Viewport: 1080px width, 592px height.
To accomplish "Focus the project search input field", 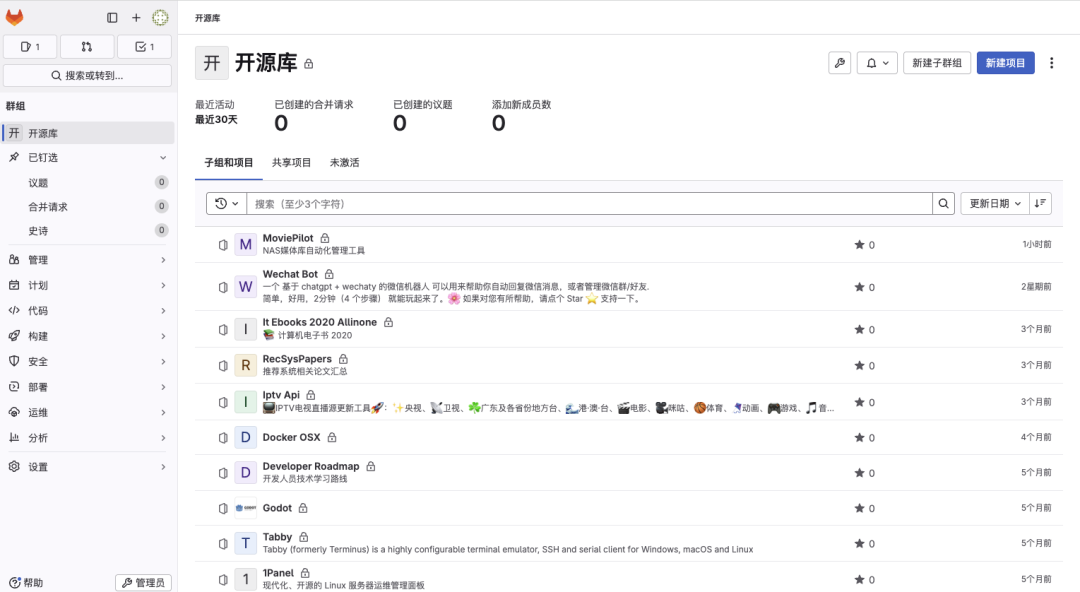I will click(x=590, y=203).
